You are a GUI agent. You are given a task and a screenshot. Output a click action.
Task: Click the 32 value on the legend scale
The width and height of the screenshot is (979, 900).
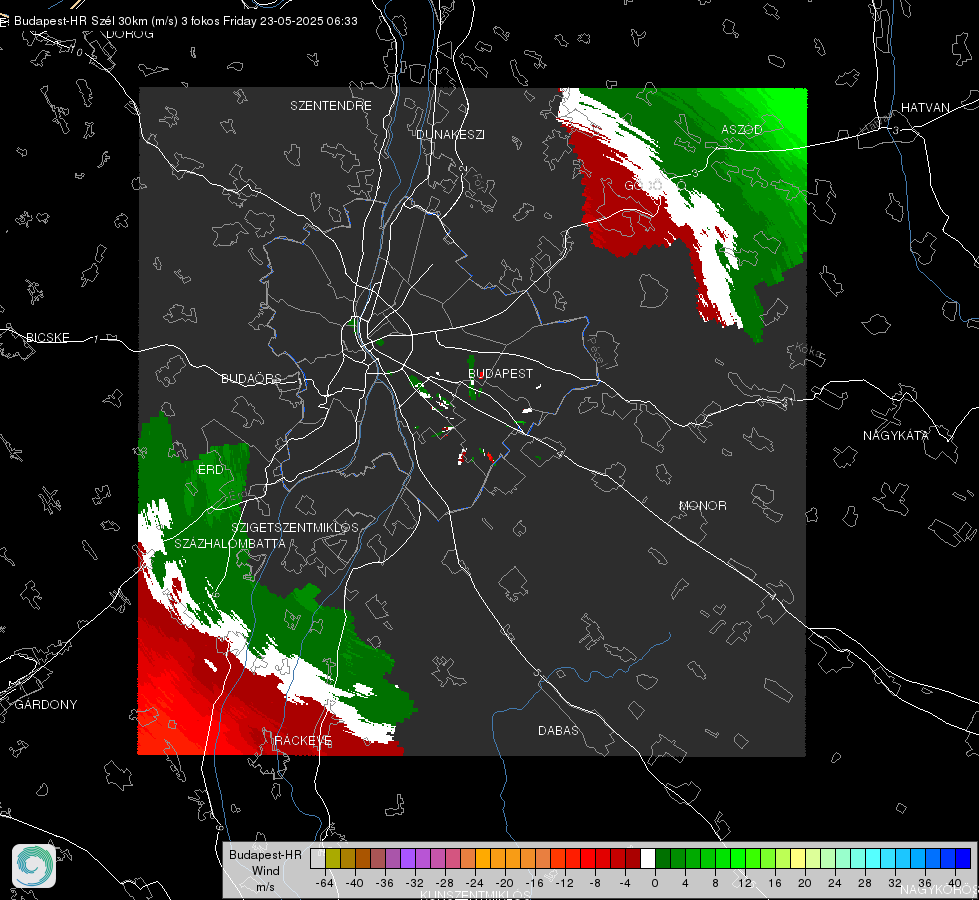[x=895, y=883]
